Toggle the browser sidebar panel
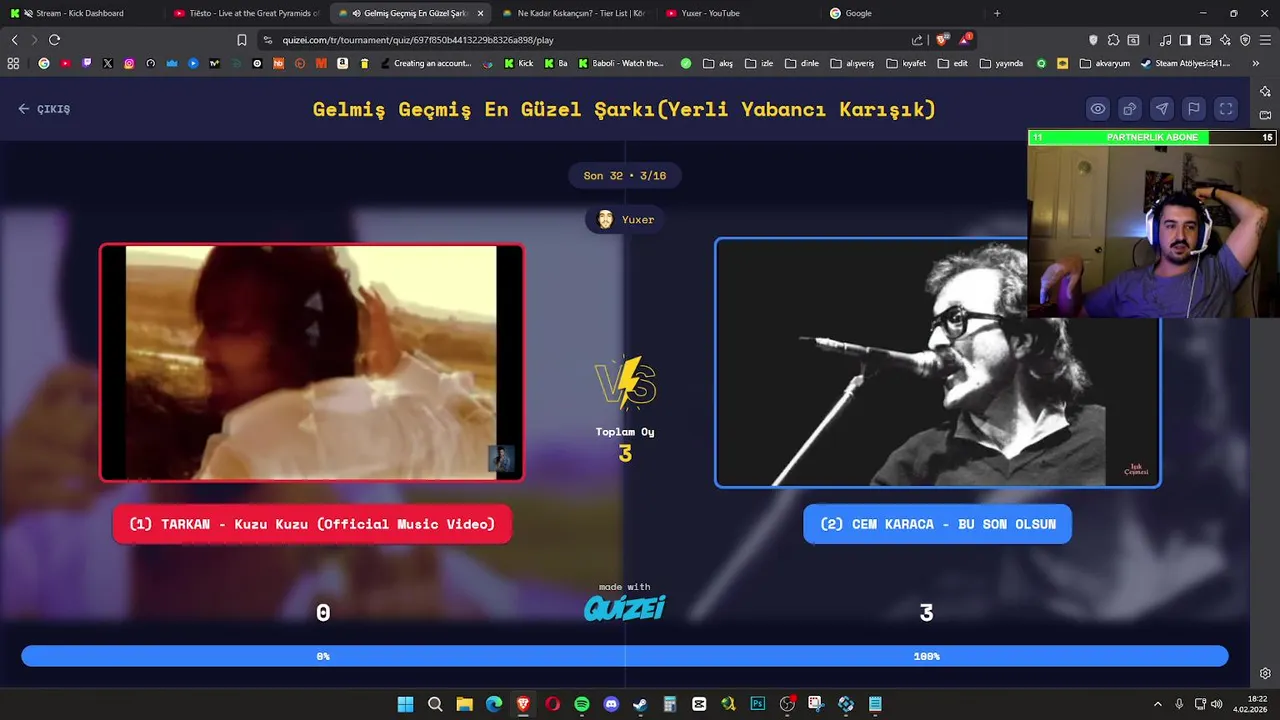1280x720 pixels. (x=1185, y=40)
